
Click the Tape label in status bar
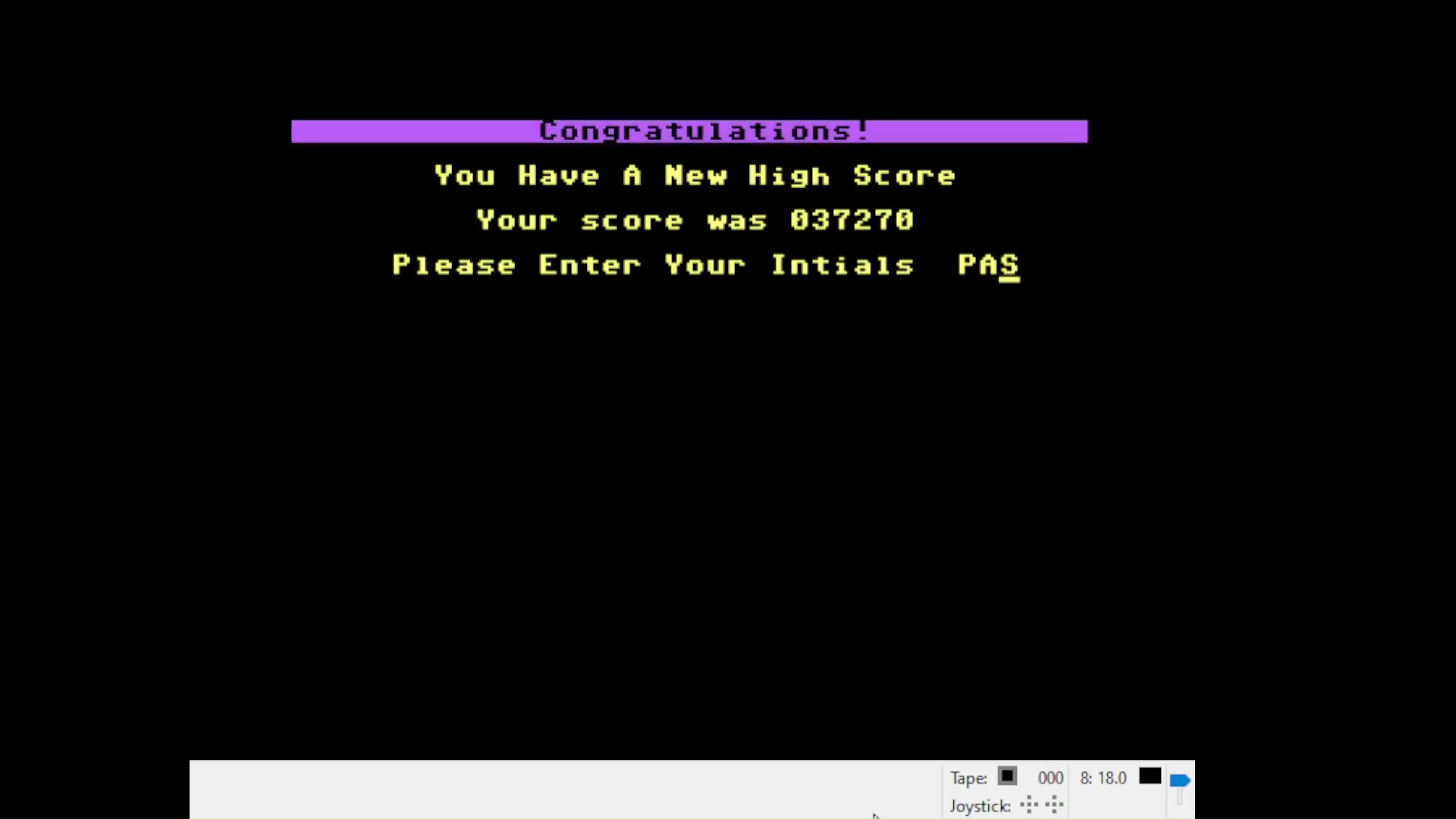tap(968, 779)
